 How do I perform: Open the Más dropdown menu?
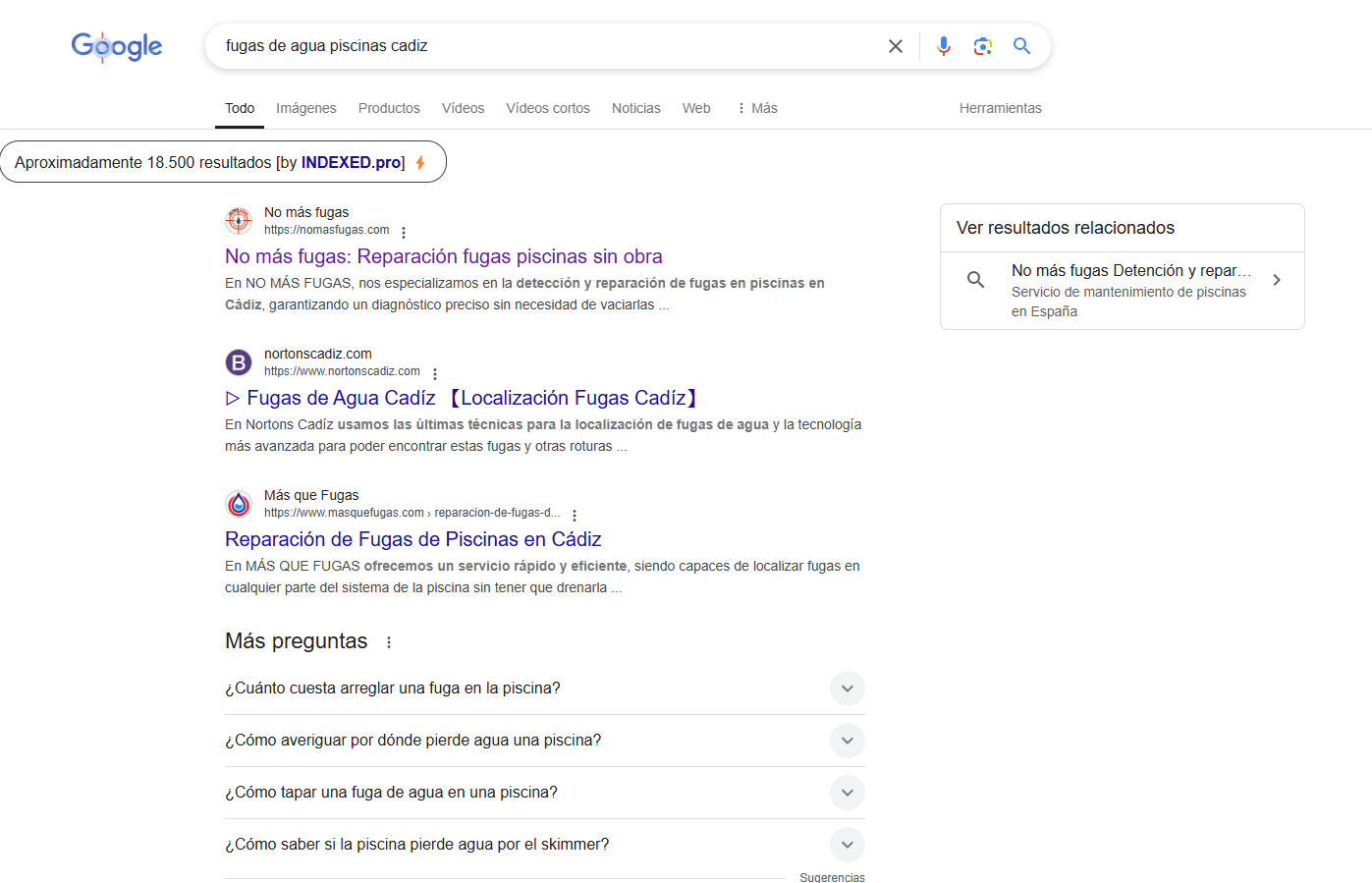click(757, 108)
